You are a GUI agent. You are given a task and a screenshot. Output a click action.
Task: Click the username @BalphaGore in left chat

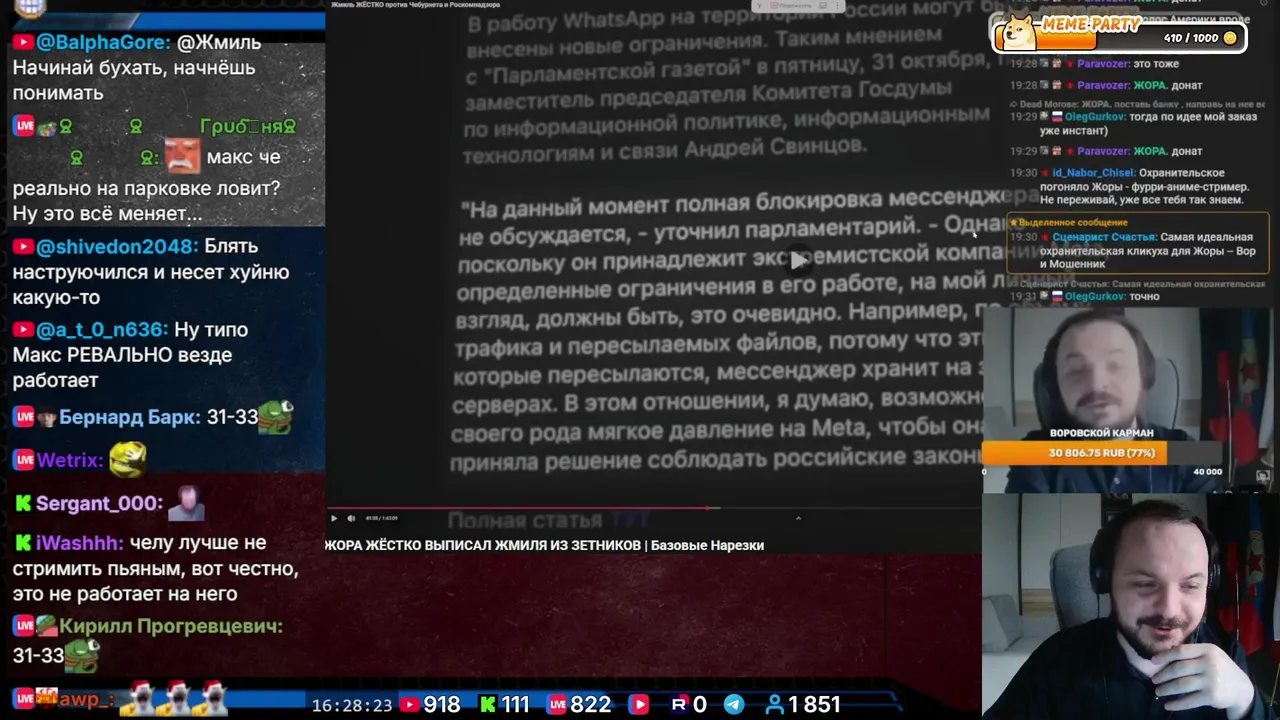[99, 42]
